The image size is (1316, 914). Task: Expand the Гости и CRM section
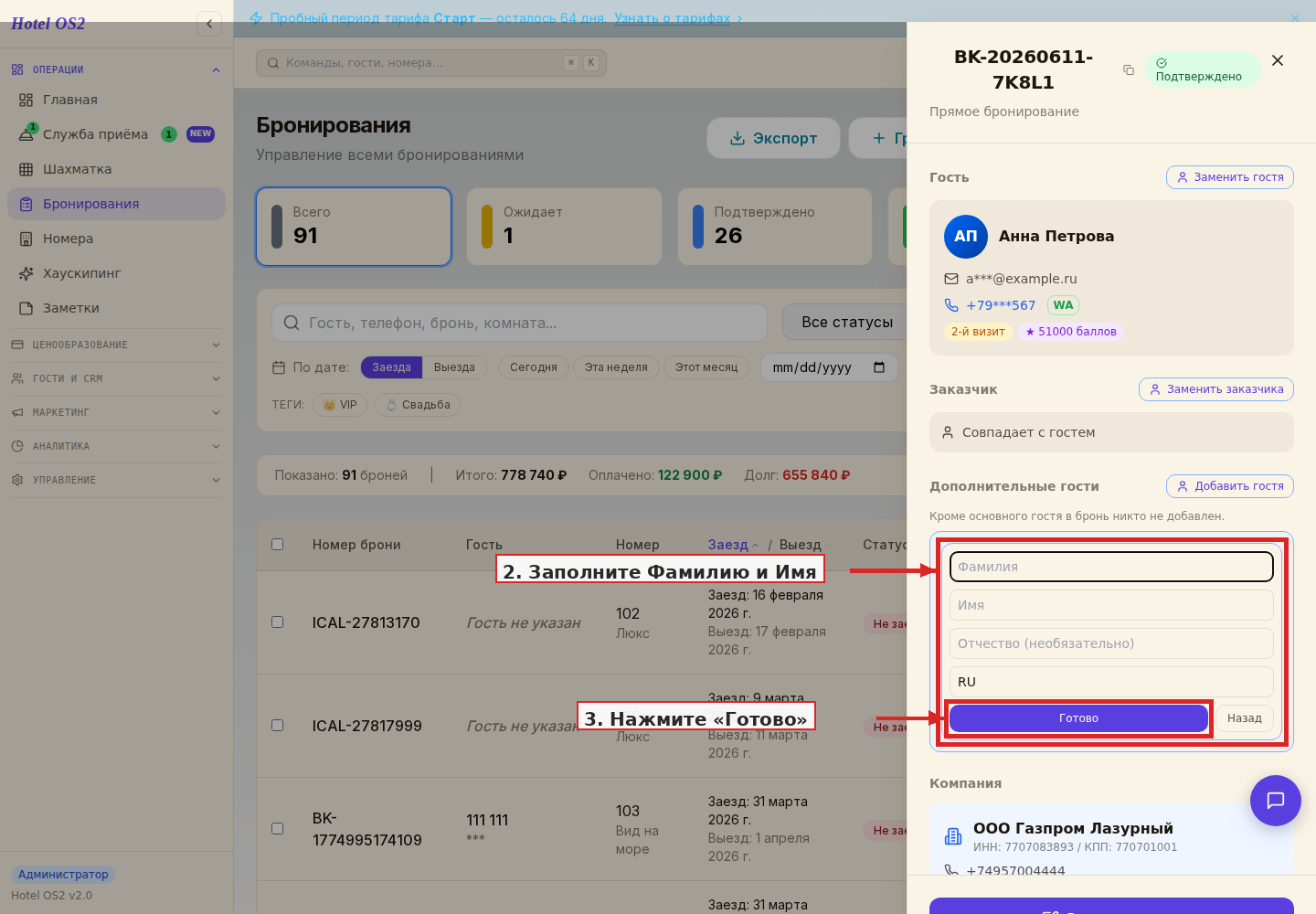pos(116,378)
